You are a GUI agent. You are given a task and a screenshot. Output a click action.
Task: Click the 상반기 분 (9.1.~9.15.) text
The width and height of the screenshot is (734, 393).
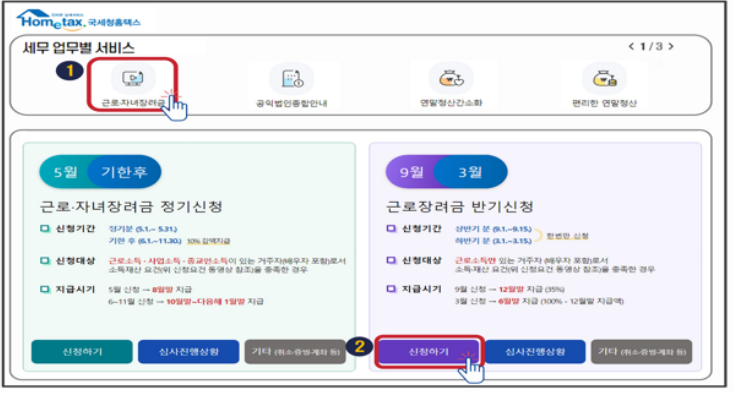(x=493, y=229)
